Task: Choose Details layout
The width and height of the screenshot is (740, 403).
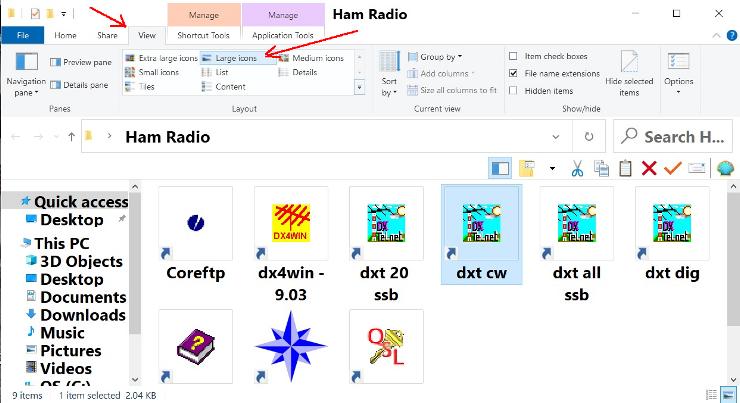Action: (x=298, y=72)
